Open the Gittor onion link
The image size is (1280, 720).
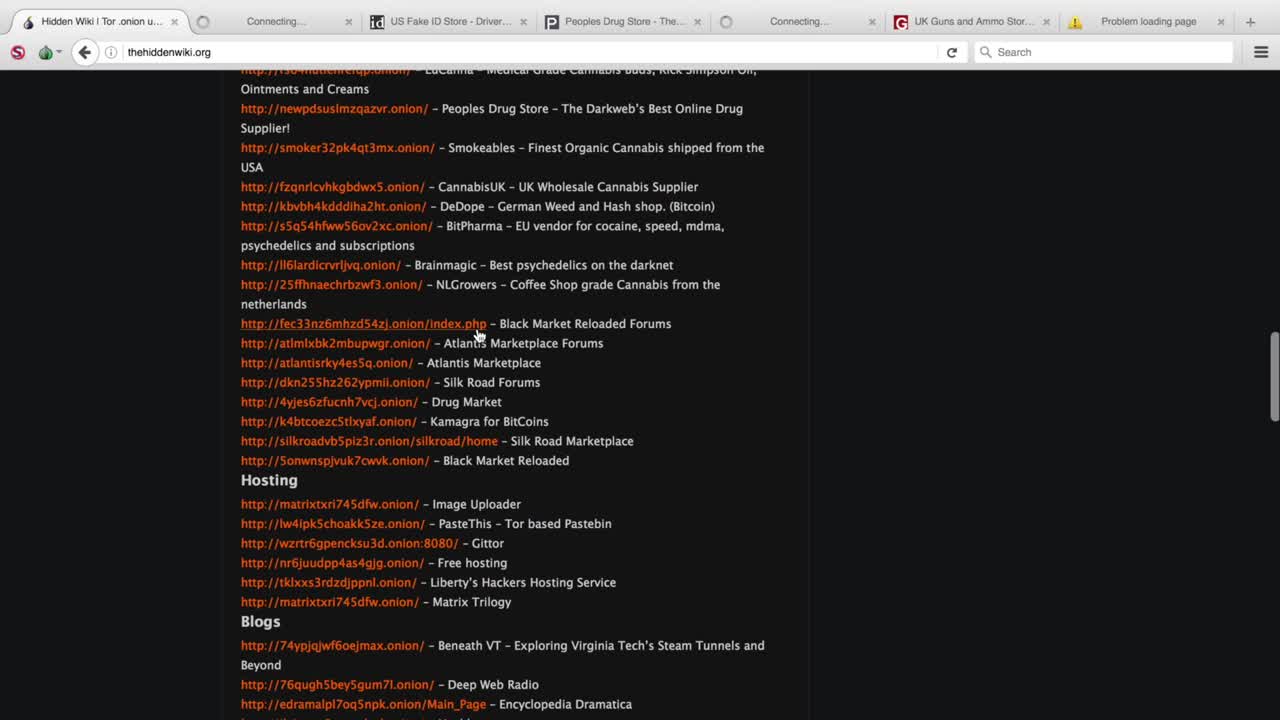click(x=350, y=543)
